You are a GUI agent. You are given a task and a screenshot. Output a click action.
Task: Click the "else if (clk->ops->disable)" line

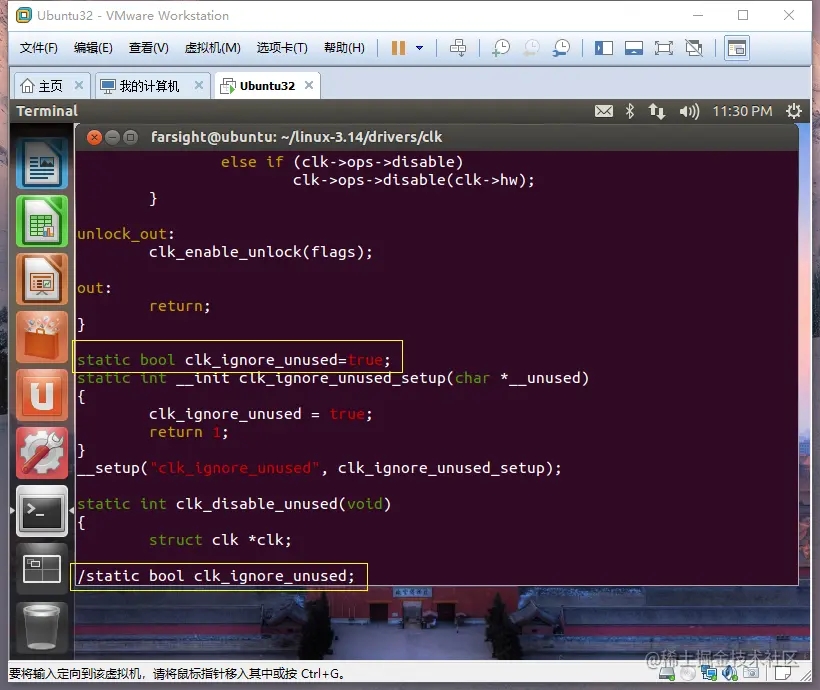342,162
